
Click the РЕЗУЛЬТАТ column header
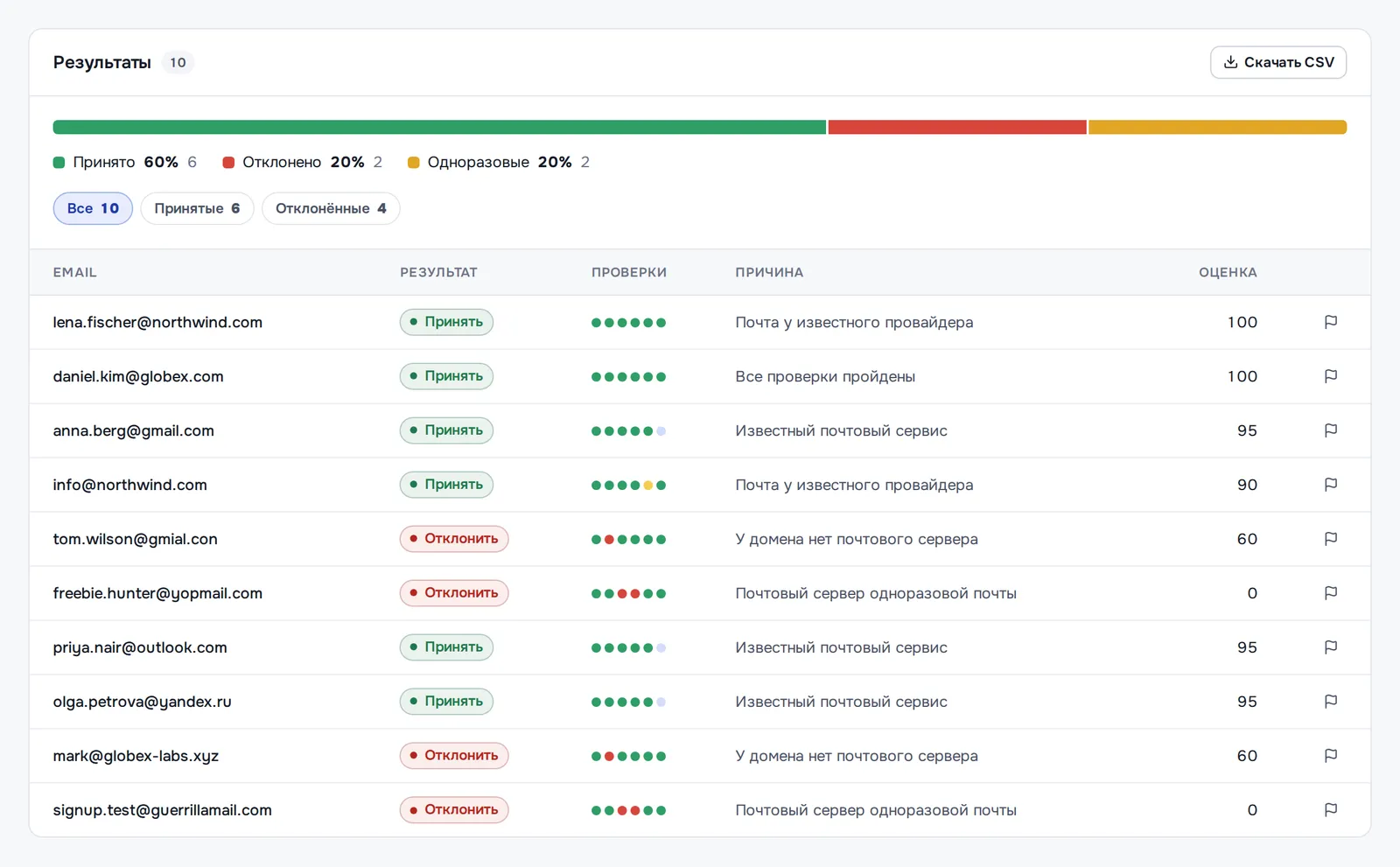[438, 272]
